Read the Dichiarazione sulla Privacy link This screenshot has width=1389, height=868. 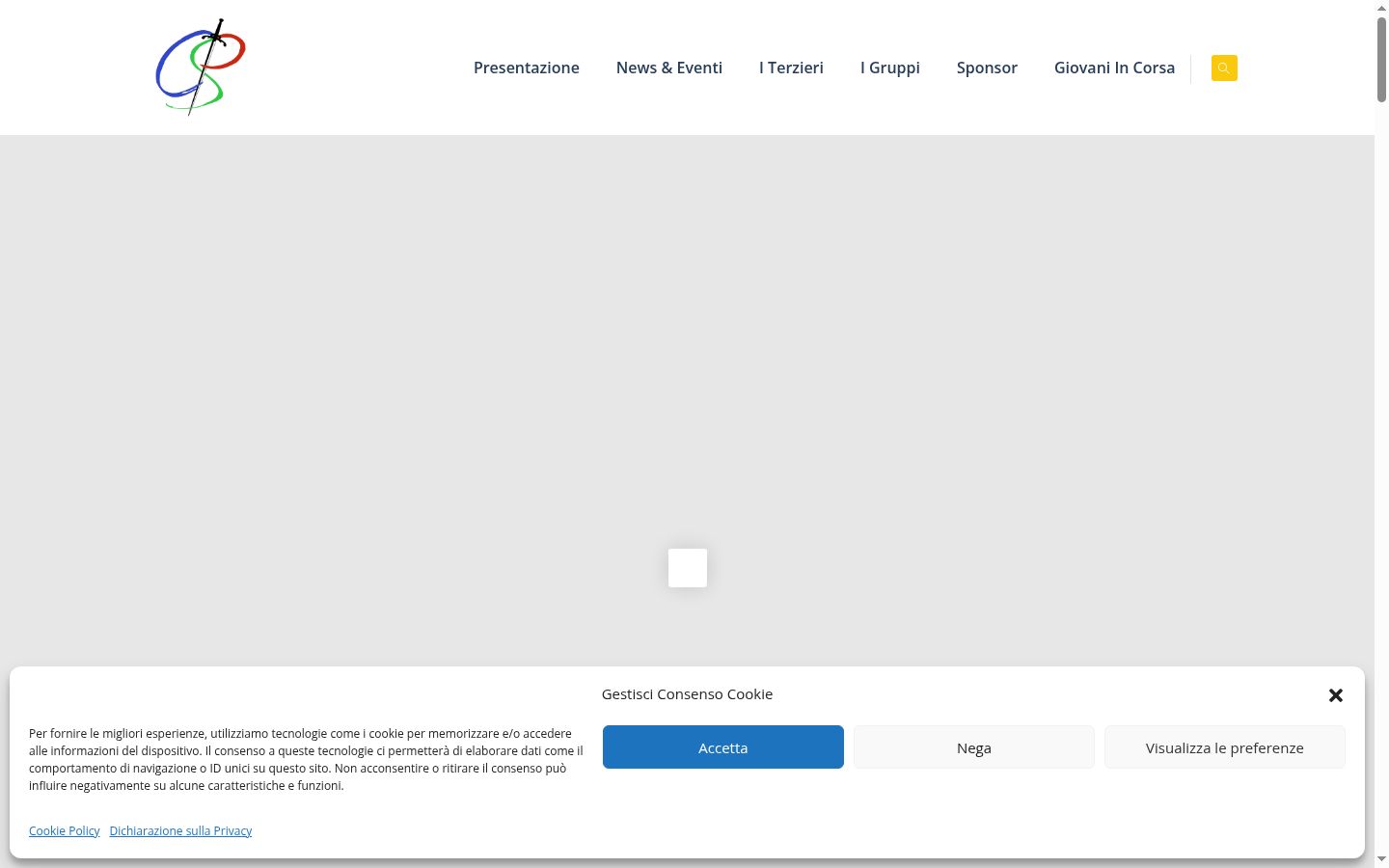tap(180, 830)
